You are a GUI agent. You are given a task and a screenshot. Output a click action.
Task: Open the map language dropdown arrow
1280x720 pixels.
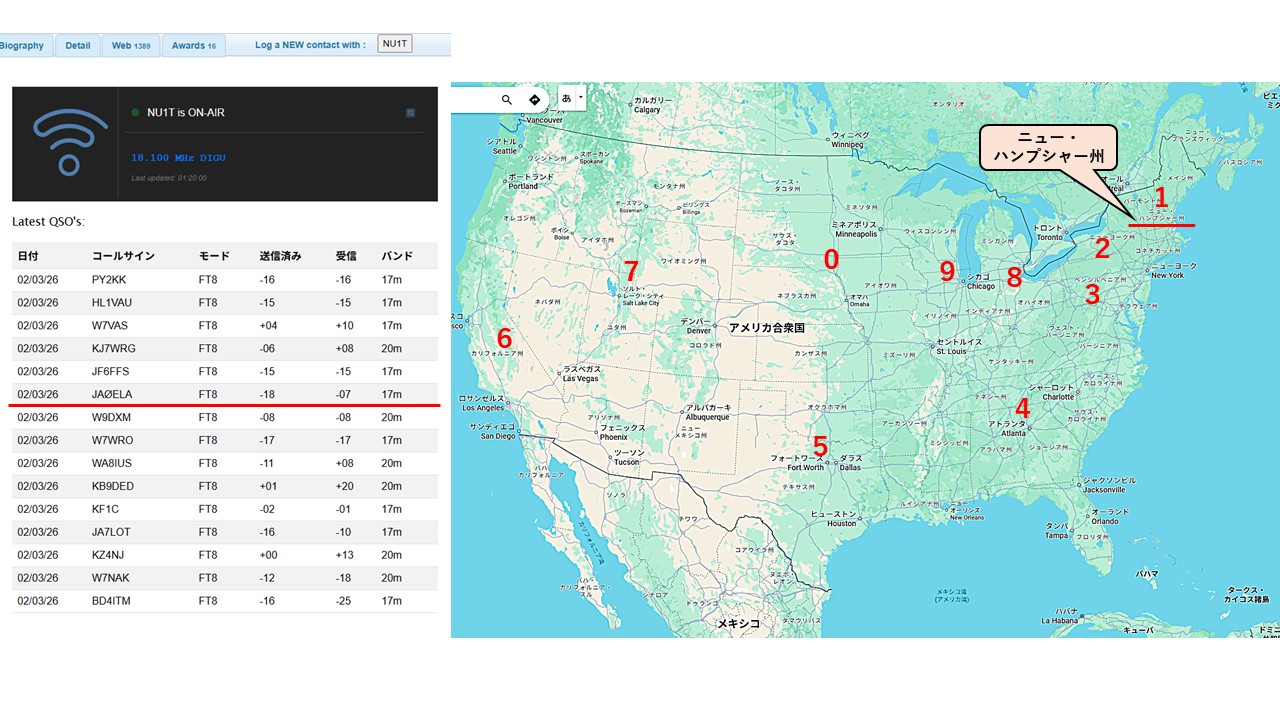[x=581, y=98]
